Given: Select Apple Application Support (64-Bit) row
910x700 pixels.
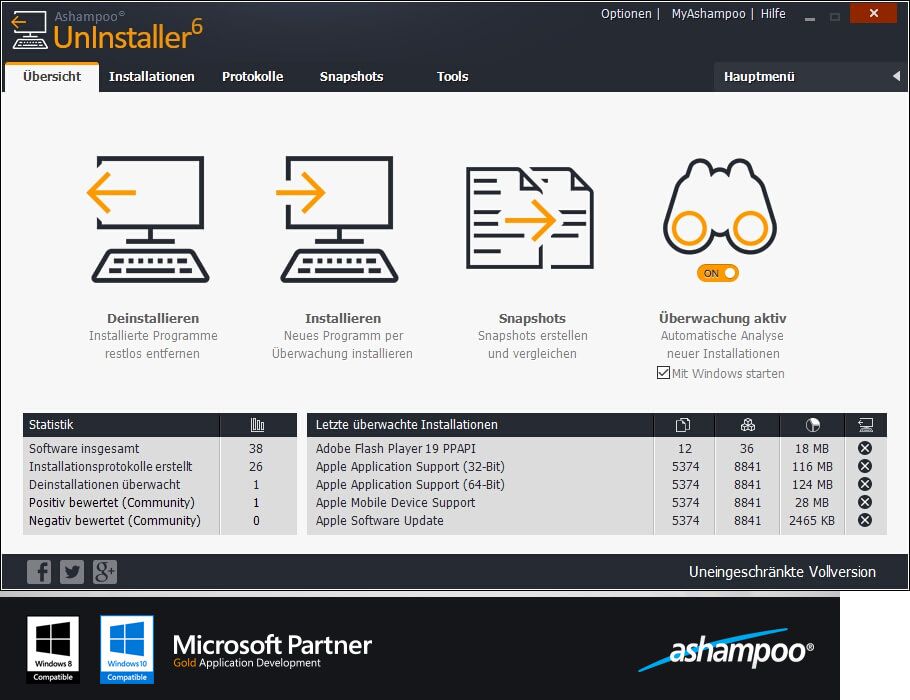Looking at the screenshot, I should point(597,484).
